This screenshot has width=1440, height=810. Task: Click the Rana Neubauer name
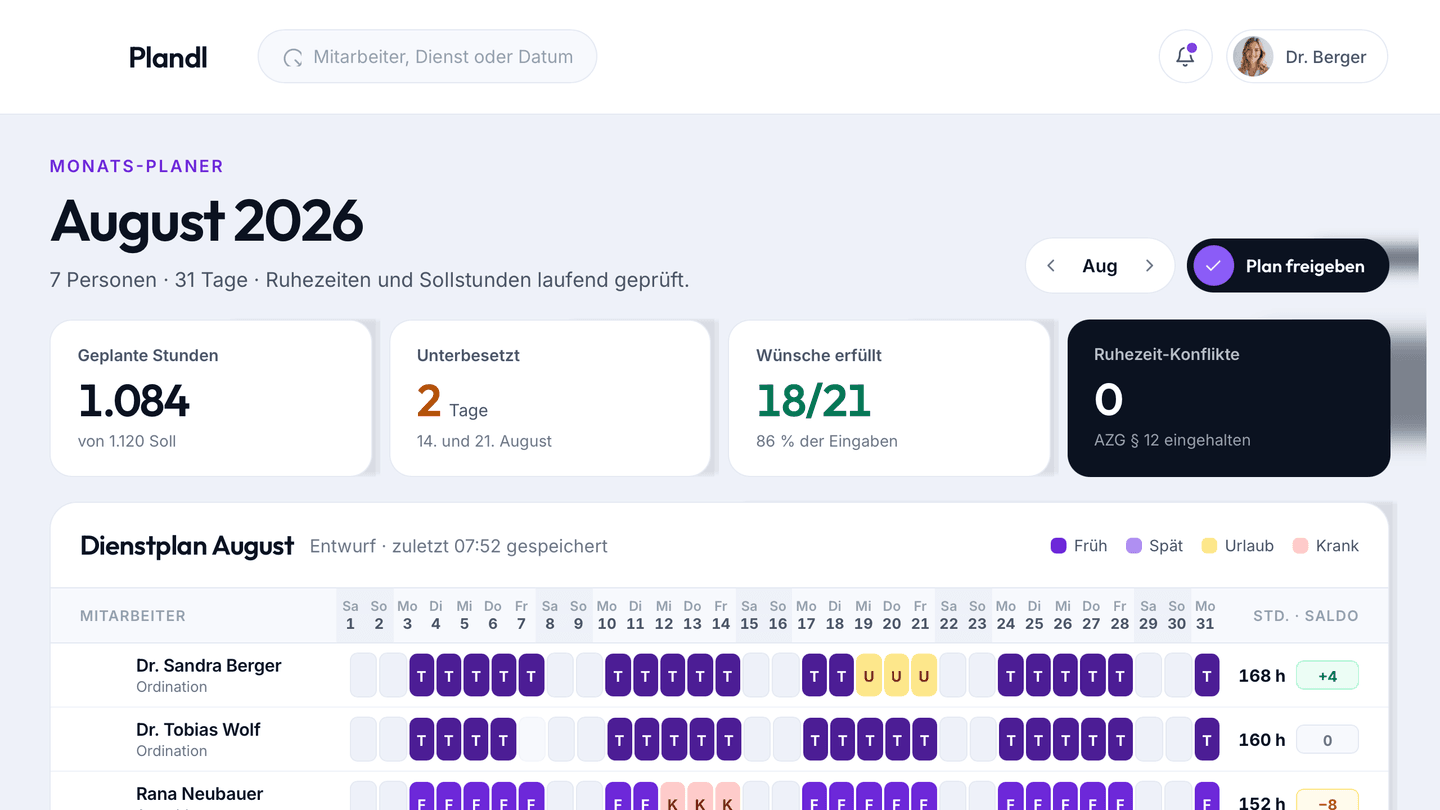(x=200, y=794)
